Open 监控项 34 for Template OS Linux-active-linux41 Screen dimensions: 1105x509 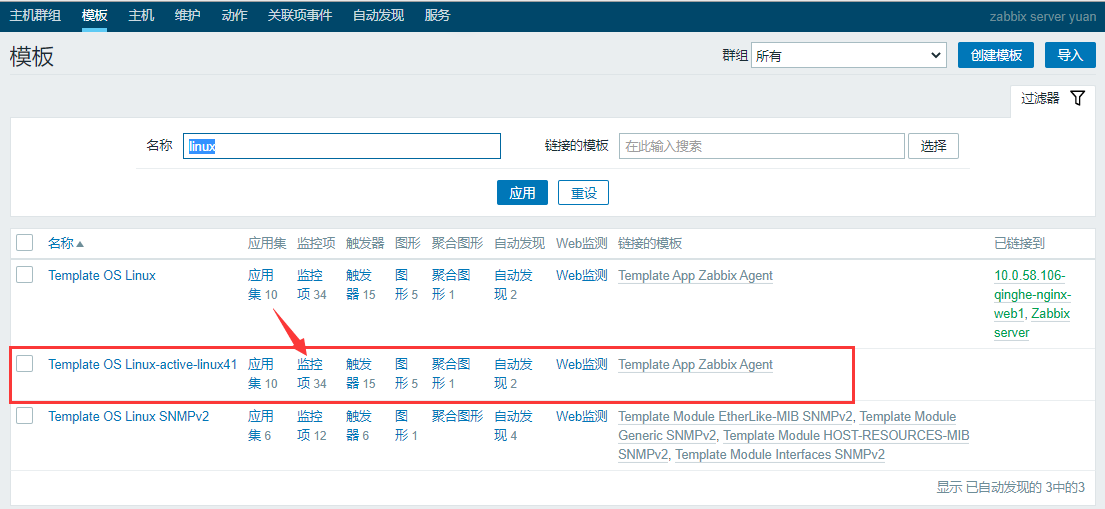[x=311, y=374]
